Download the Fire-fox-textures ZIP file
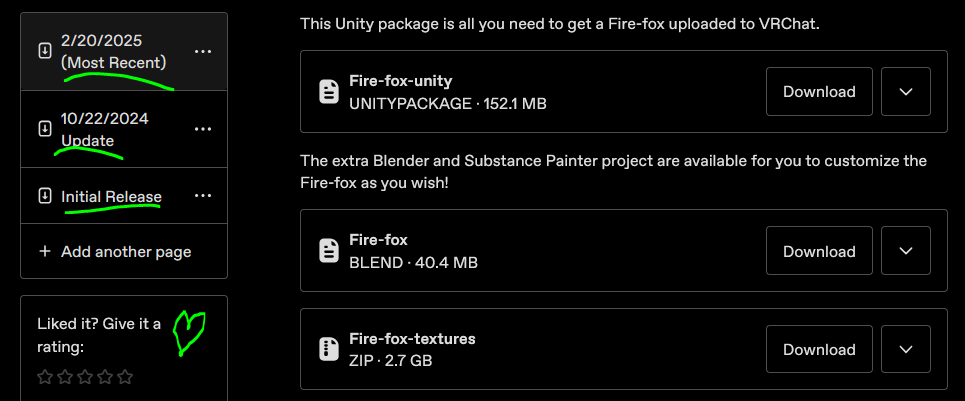 click(x=819, y=349)
